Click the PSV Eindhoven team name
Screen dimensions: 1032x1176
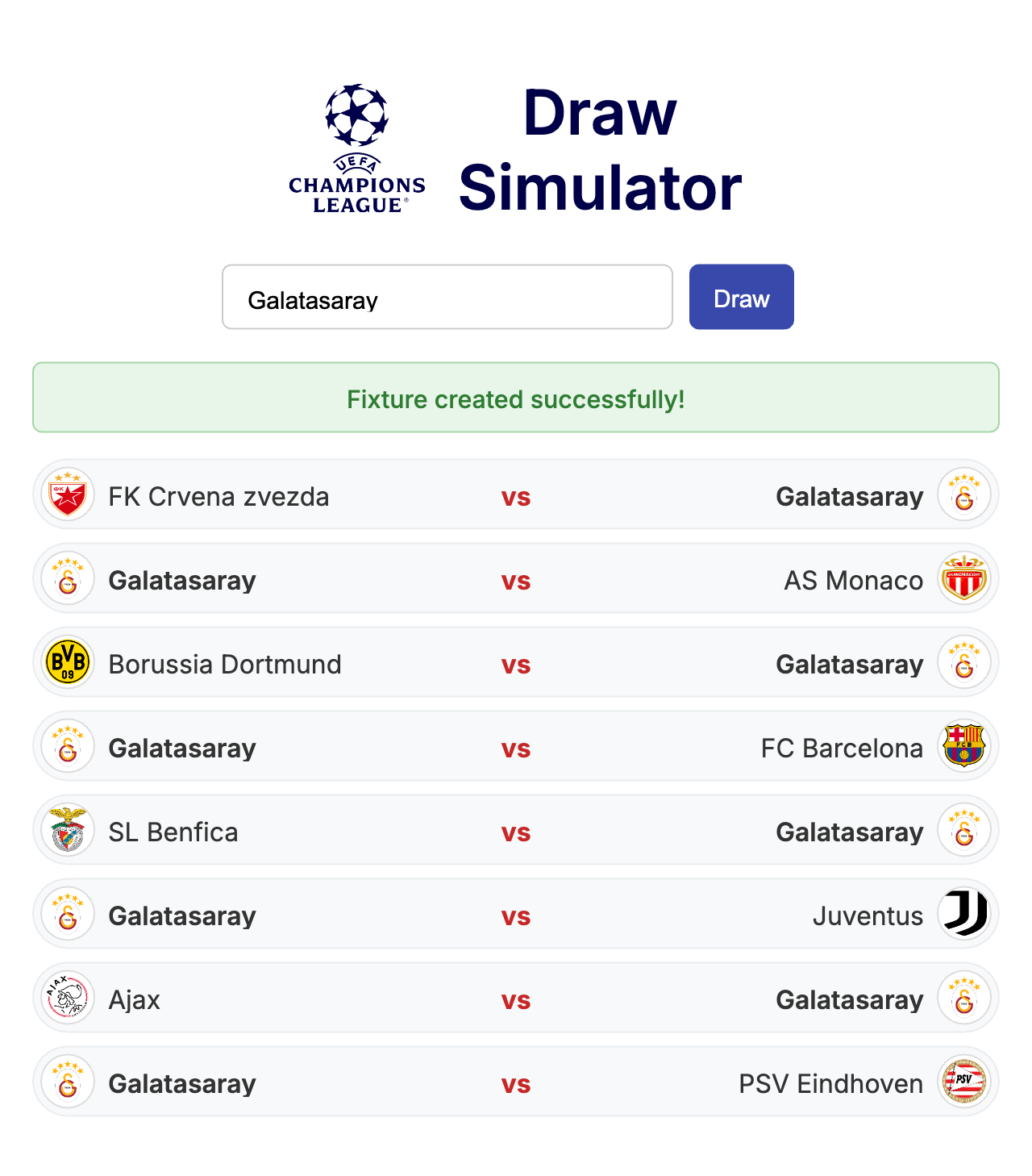(x=831, y=1084)
